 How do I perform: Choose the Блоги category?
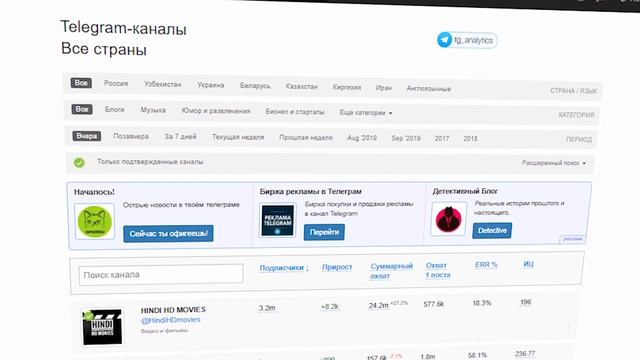[114, 109]
